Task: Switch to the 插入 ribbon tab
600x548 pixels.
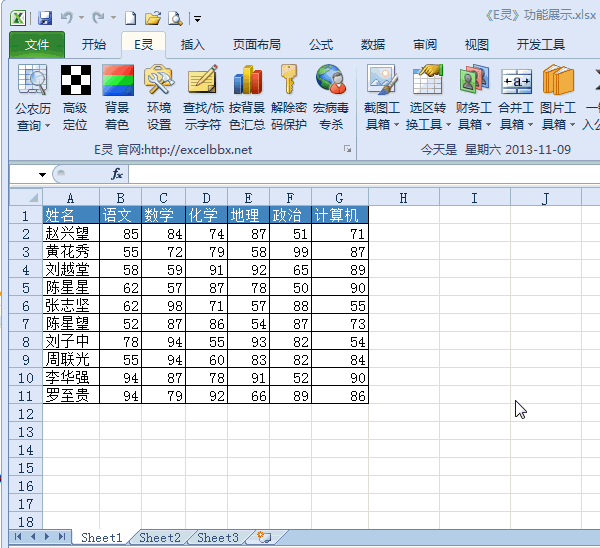Action: point(193,45)
